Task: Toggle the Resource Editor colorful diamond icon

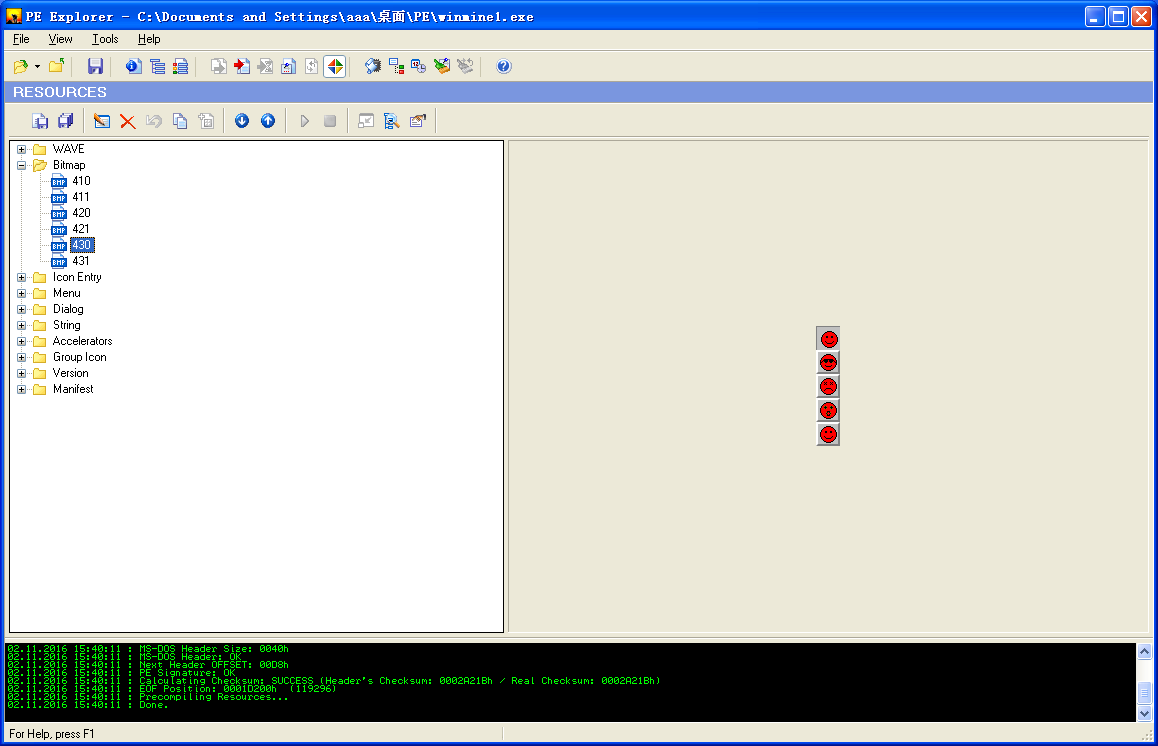Action: click(x=335, y=66)
